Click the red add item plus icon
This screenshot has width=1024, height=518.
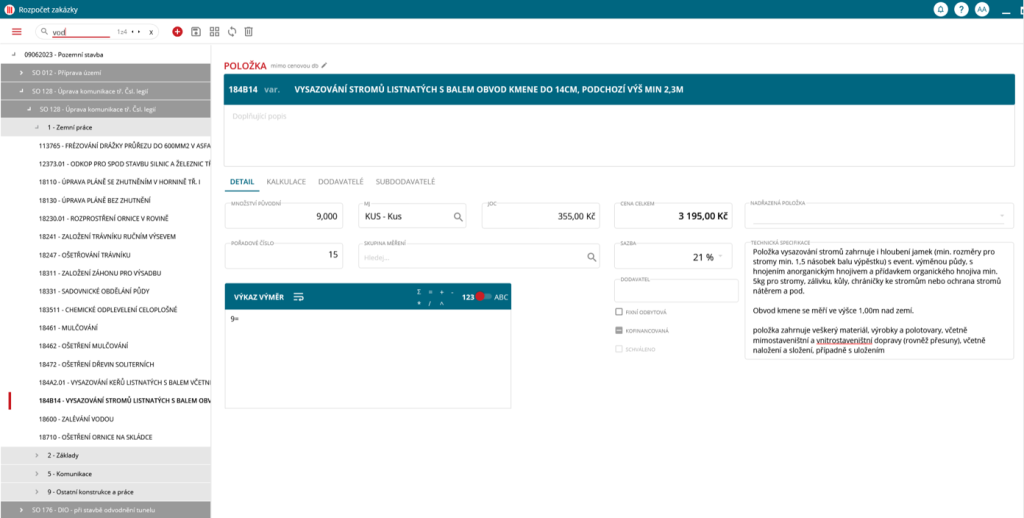coord(177,32)
